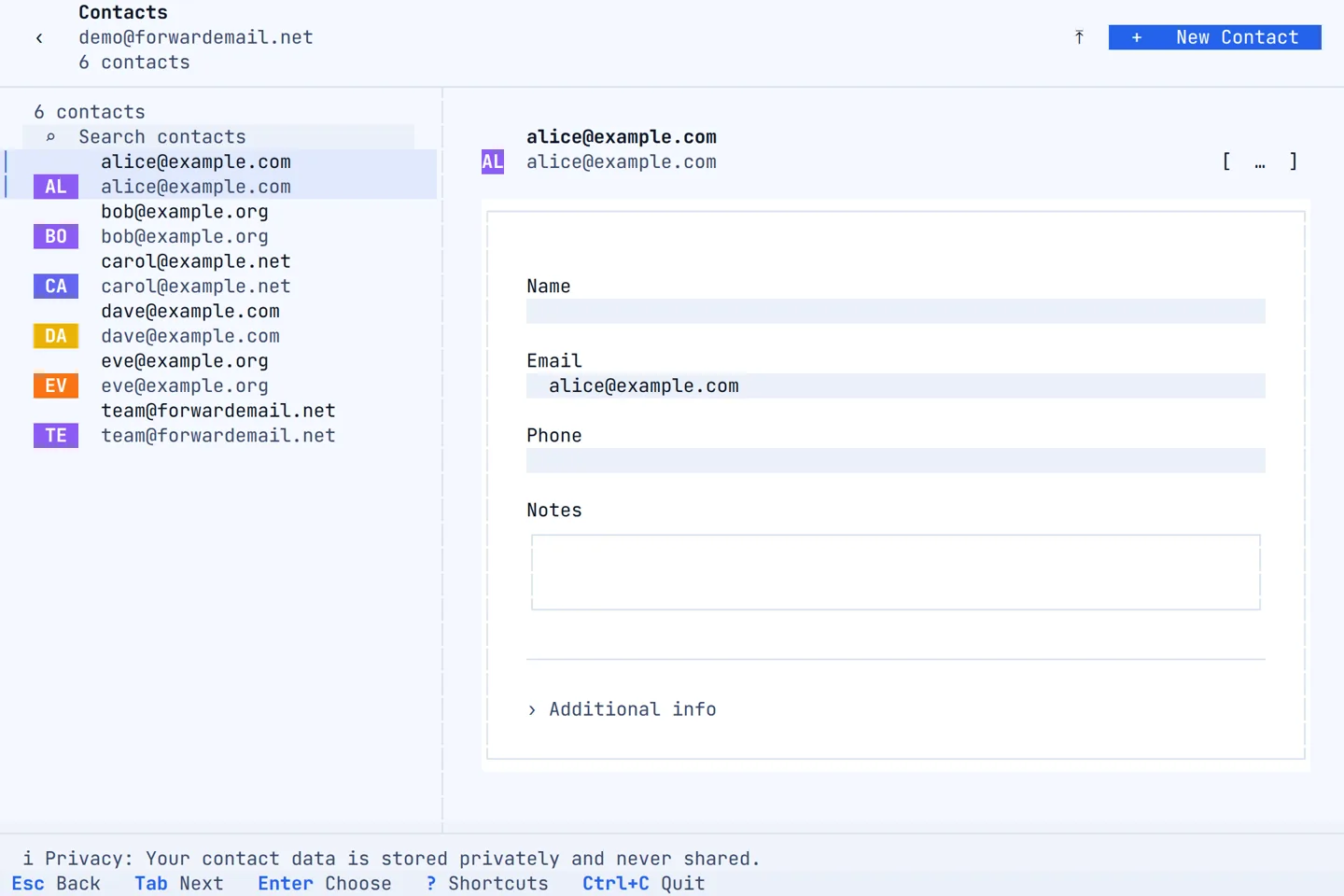Screen dimensions: 1344x896
Task: Open Shortcuts help in the footer
Action: [487, 884]
